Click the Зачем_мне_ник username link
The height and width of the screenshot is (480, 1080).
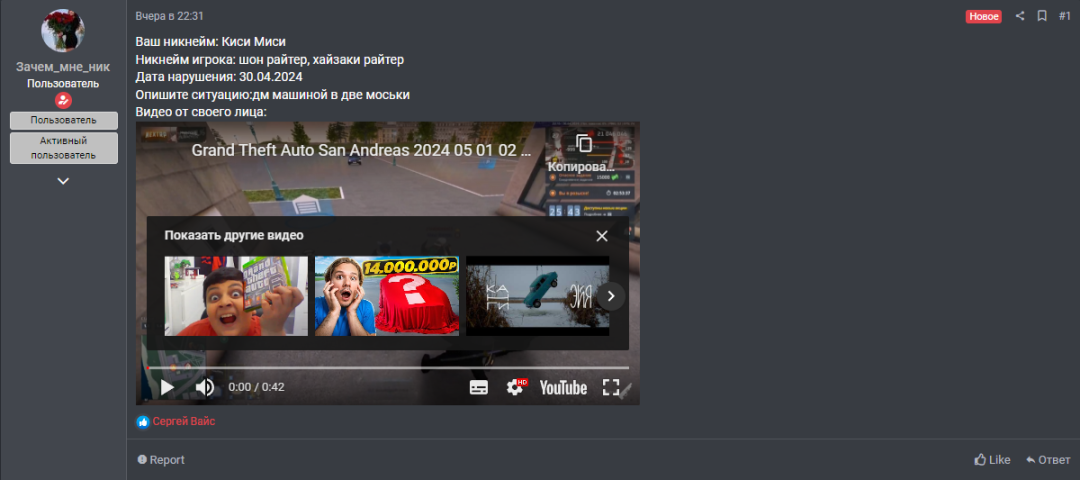pos(63,67)
